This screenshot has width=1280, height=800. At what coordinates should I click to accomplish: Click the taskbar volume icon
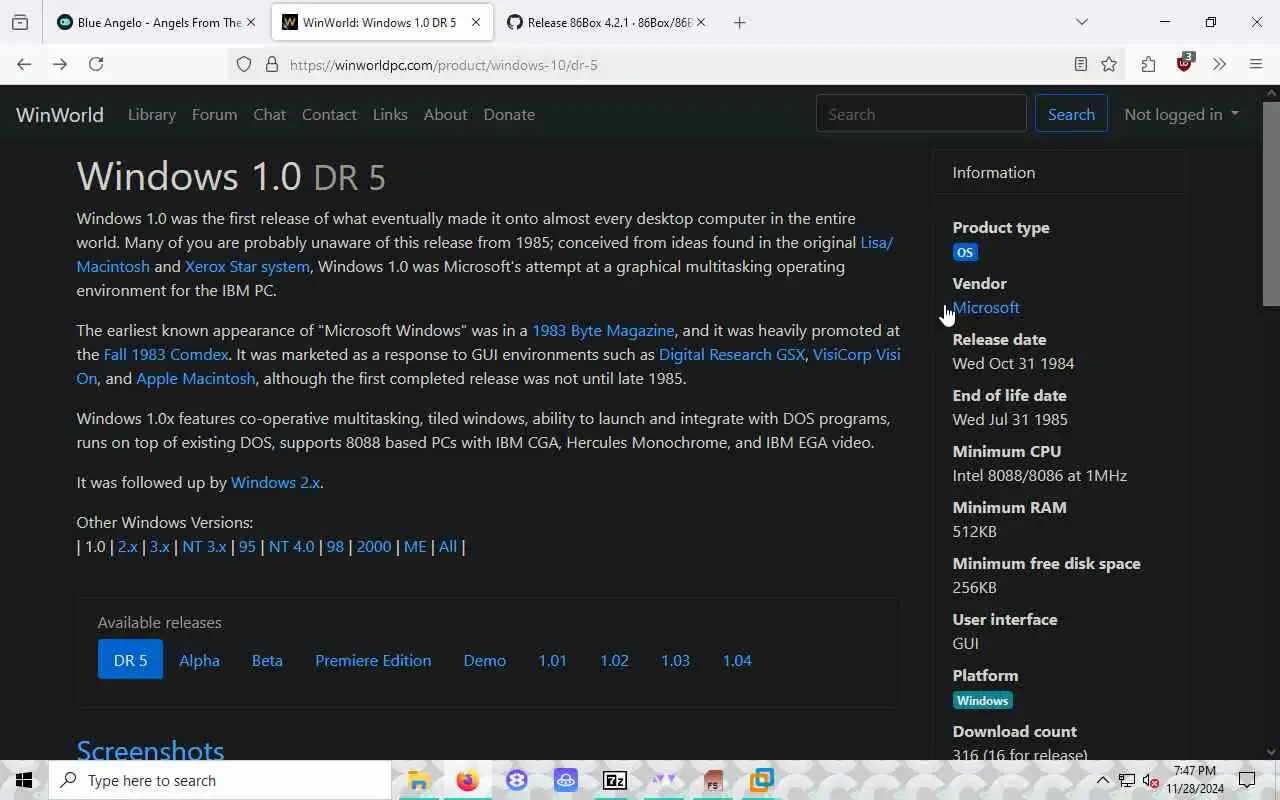click(1150, 780)
